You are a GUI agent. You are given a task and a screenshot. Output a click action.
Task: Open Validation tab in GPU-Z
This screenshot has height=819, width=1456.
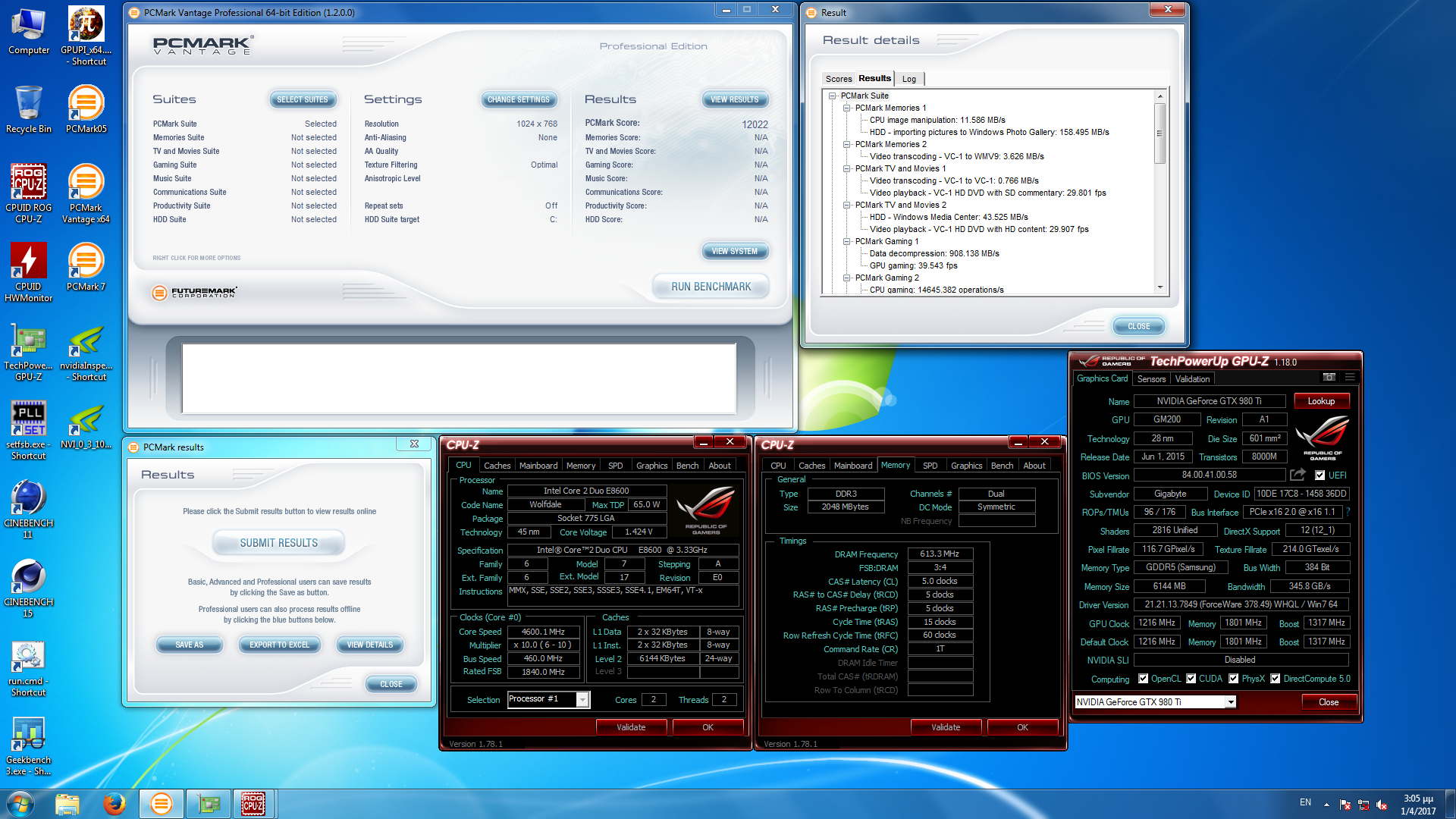click(1193, 379)
